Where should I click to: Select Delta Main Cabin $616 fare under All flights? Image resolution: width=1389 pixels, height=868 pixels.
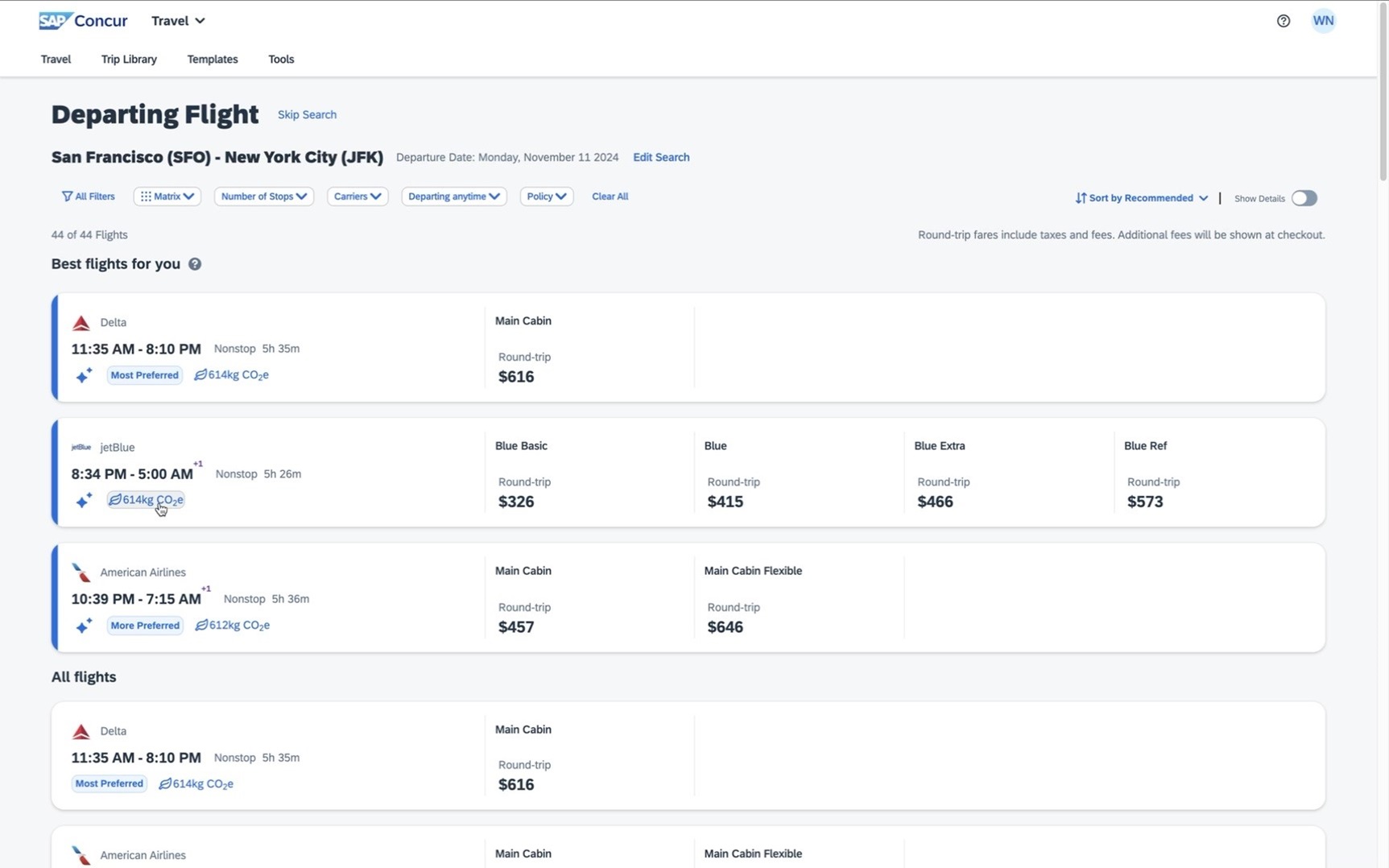[589, 756]
